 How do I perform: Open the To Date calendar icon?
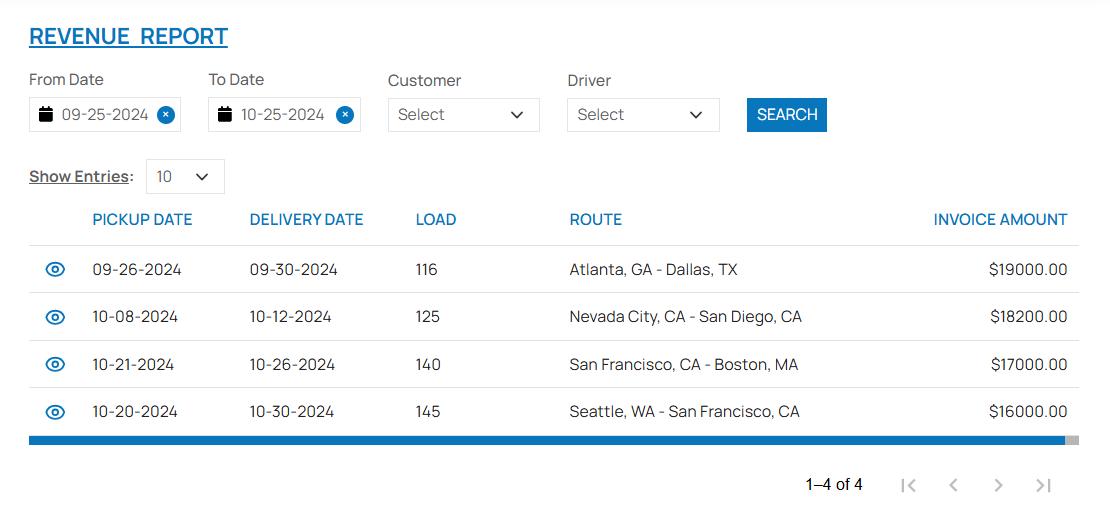pos(225,115)
